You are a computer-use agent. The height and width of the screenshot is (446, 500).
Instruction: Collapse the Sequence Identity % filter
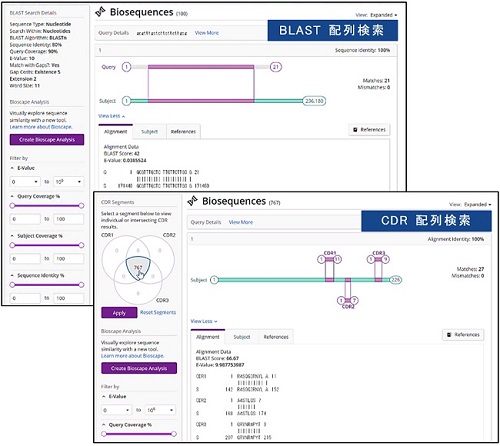(12, 275)
